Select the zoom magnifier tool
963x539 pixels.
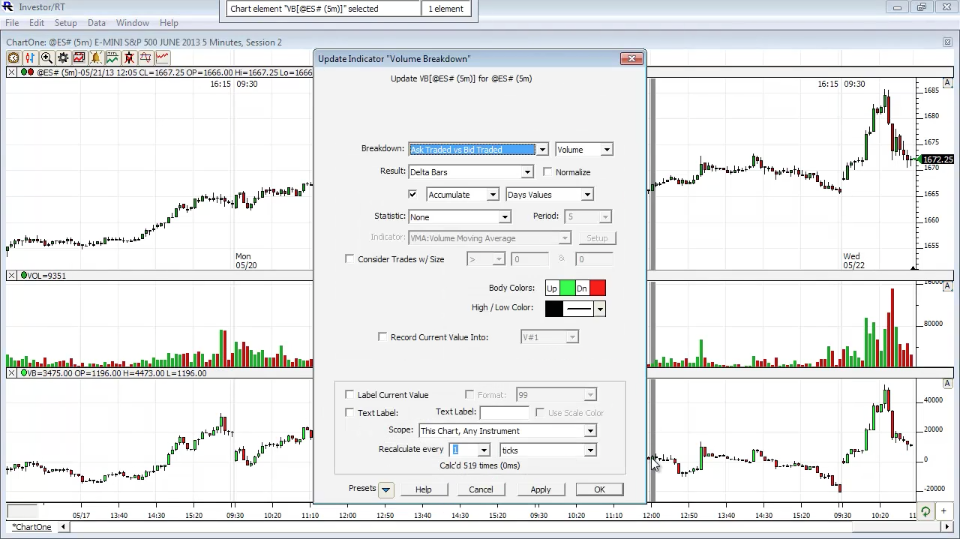tap(46, 58)
